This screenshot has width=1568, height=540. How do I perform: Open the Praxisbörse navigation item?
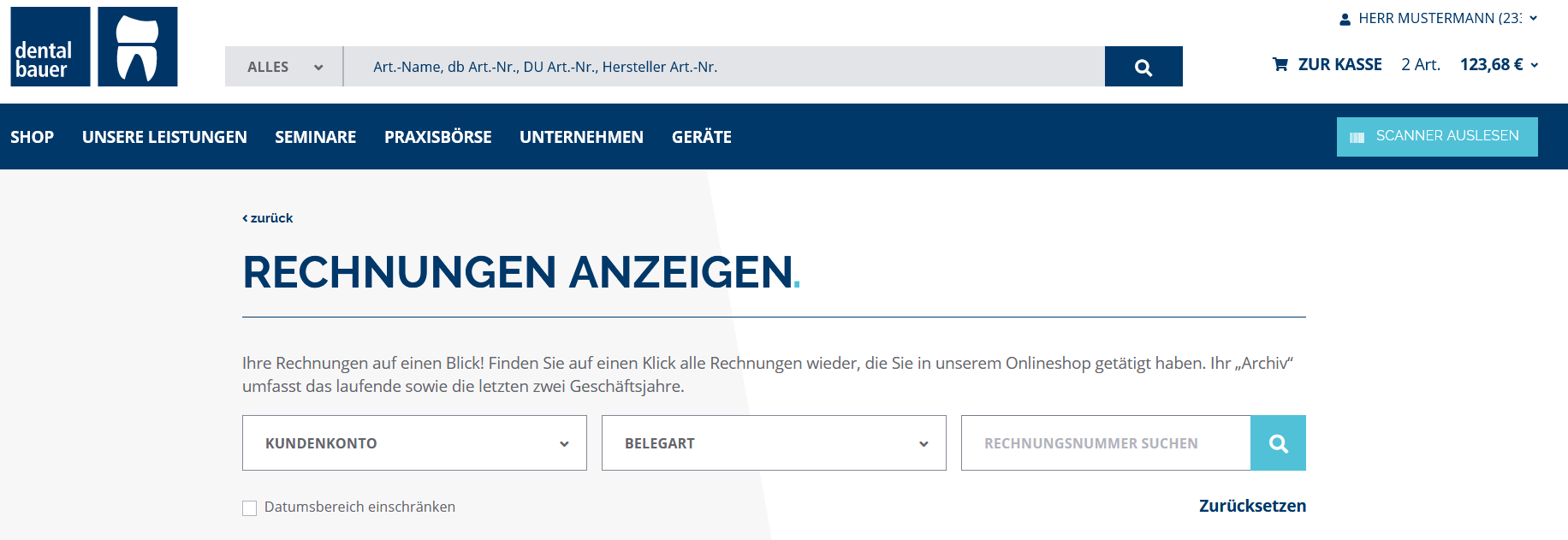click(437, 137)
